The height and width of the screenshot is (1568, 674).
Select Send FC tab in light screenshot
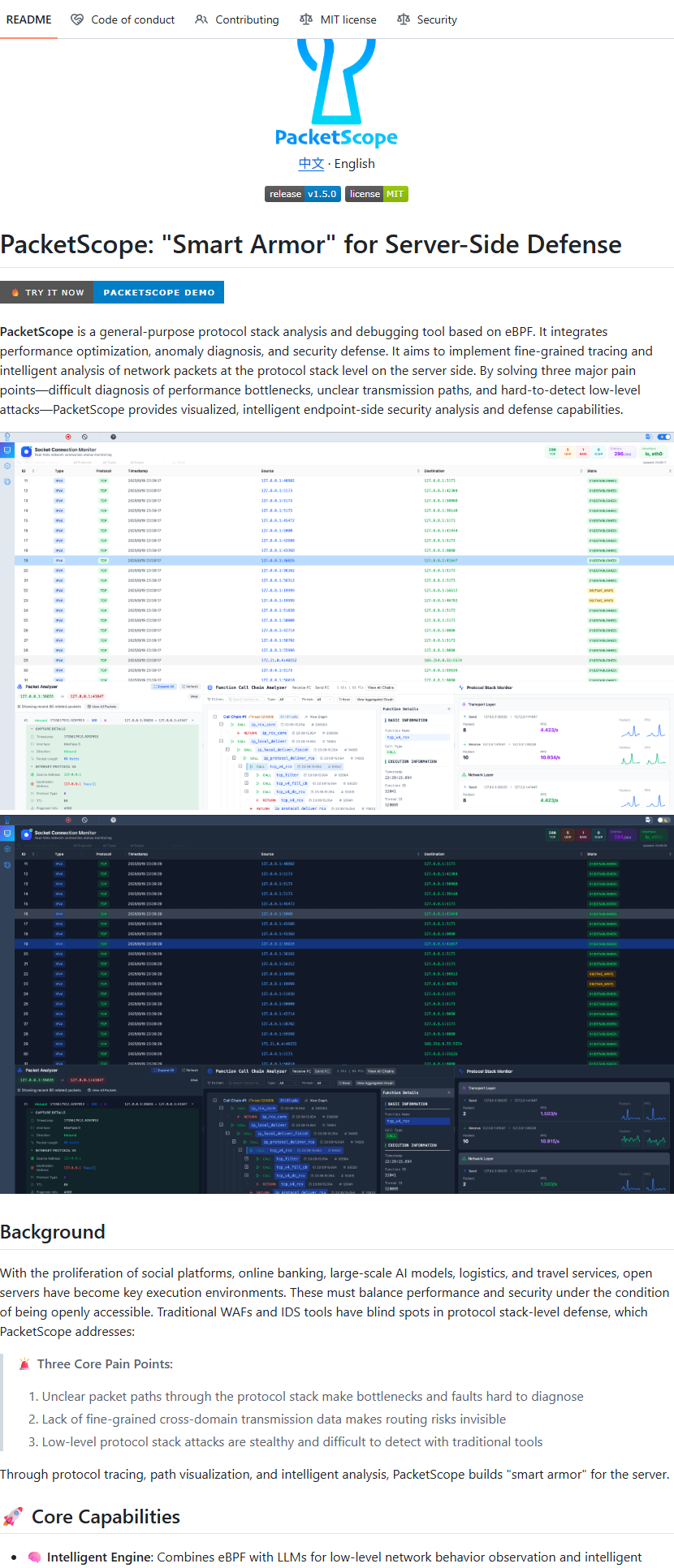click(x=322, y=687)
